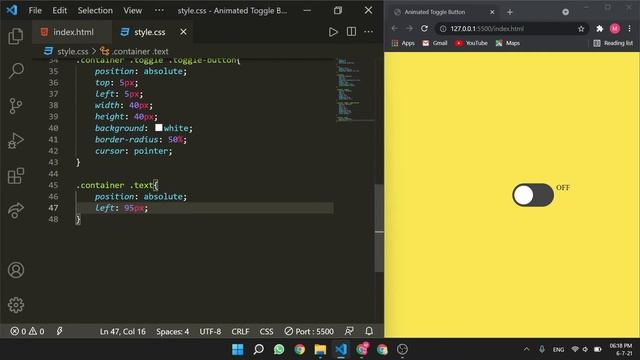This screenshot has width=640, height=360.
Task: Open the Selection menu
Action: pos(95,11)
